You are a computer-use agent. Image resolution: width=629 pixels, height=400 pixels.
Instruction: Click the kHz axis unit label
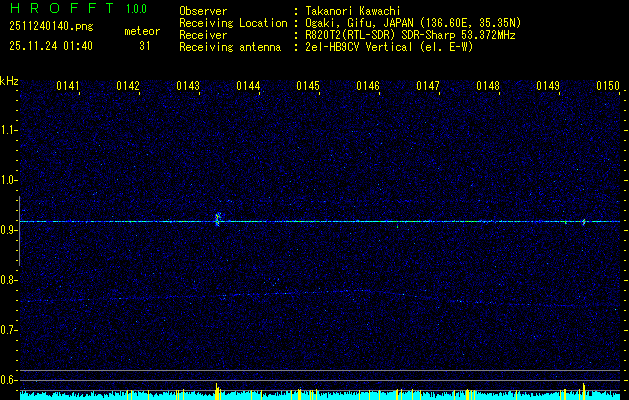click(9, 81)
